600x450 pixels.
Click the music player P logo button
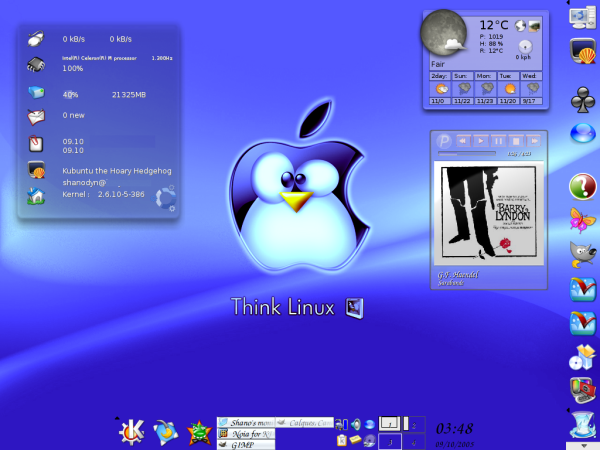(444, 141)
